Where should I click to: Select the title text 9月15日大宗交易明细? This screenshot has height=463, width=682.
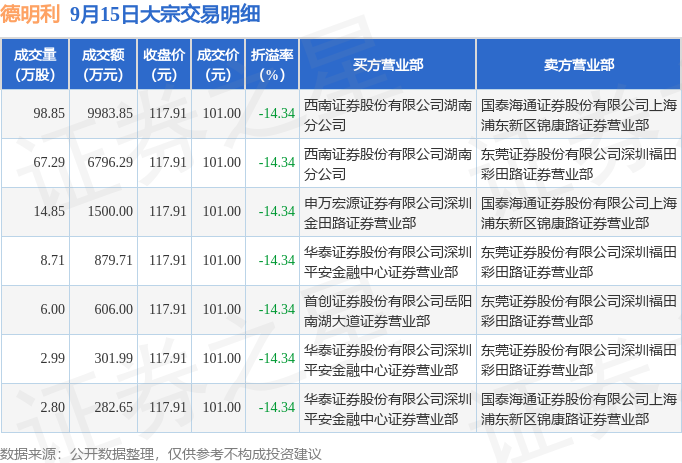(x=165, y=15)
